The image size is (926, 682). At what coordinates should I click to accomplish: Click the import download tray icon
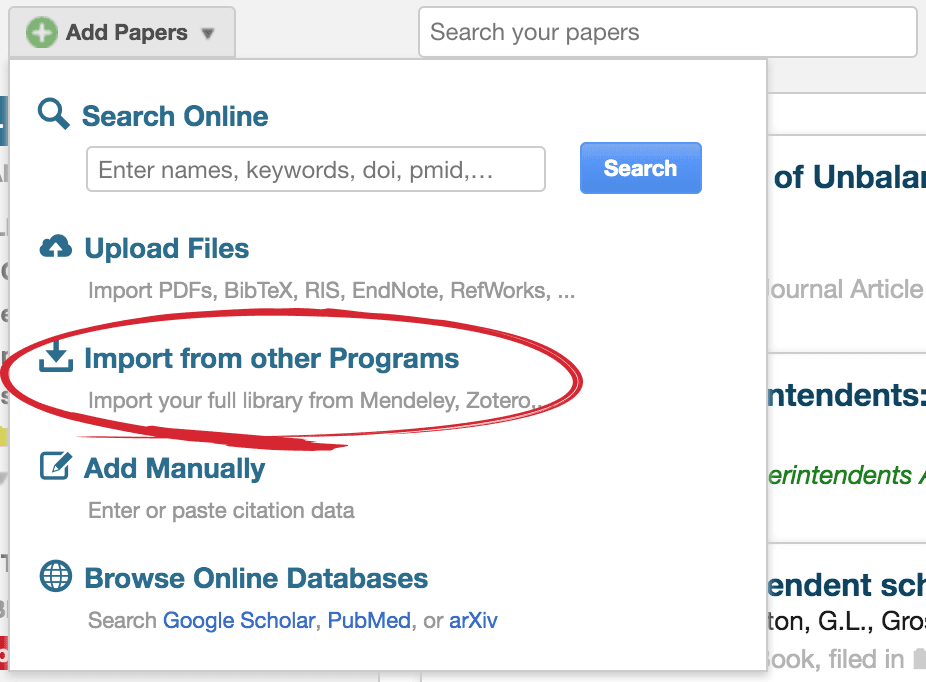click(56, 355)
